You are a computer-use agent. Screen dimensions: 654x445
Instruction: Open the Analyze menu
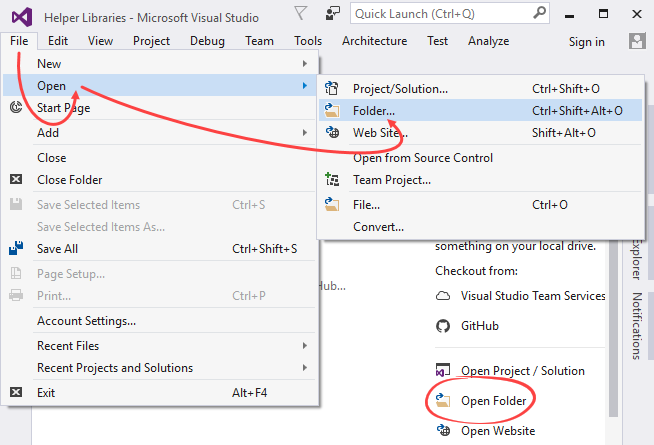[488, 41]
